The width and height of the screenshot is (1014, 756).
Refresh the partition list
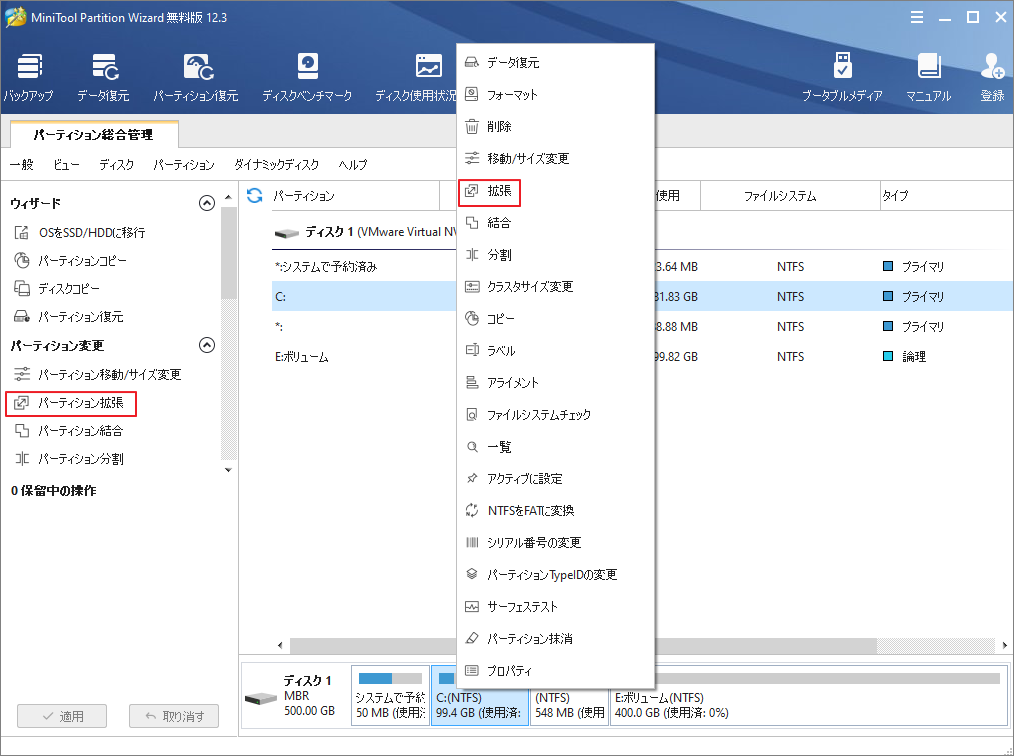pos(255,195)
